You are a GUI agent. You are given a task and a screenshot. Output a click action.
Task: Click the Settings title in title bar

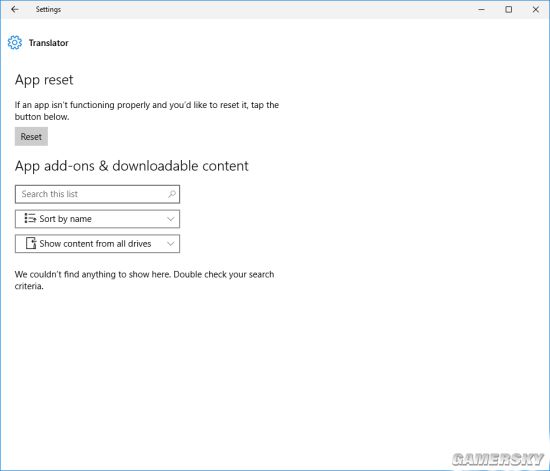click(48, 9)
